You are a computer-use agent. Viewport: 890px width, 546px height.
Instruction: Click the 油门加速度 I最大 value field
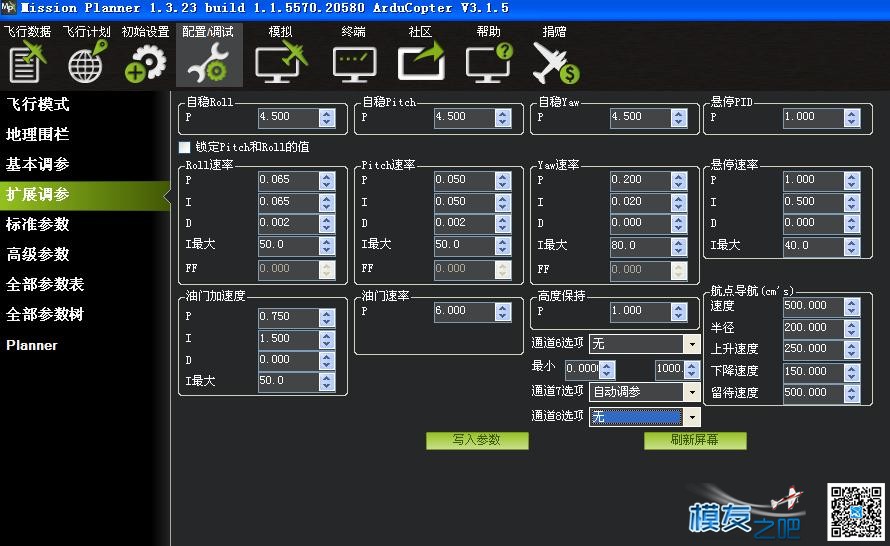[288, 381]
